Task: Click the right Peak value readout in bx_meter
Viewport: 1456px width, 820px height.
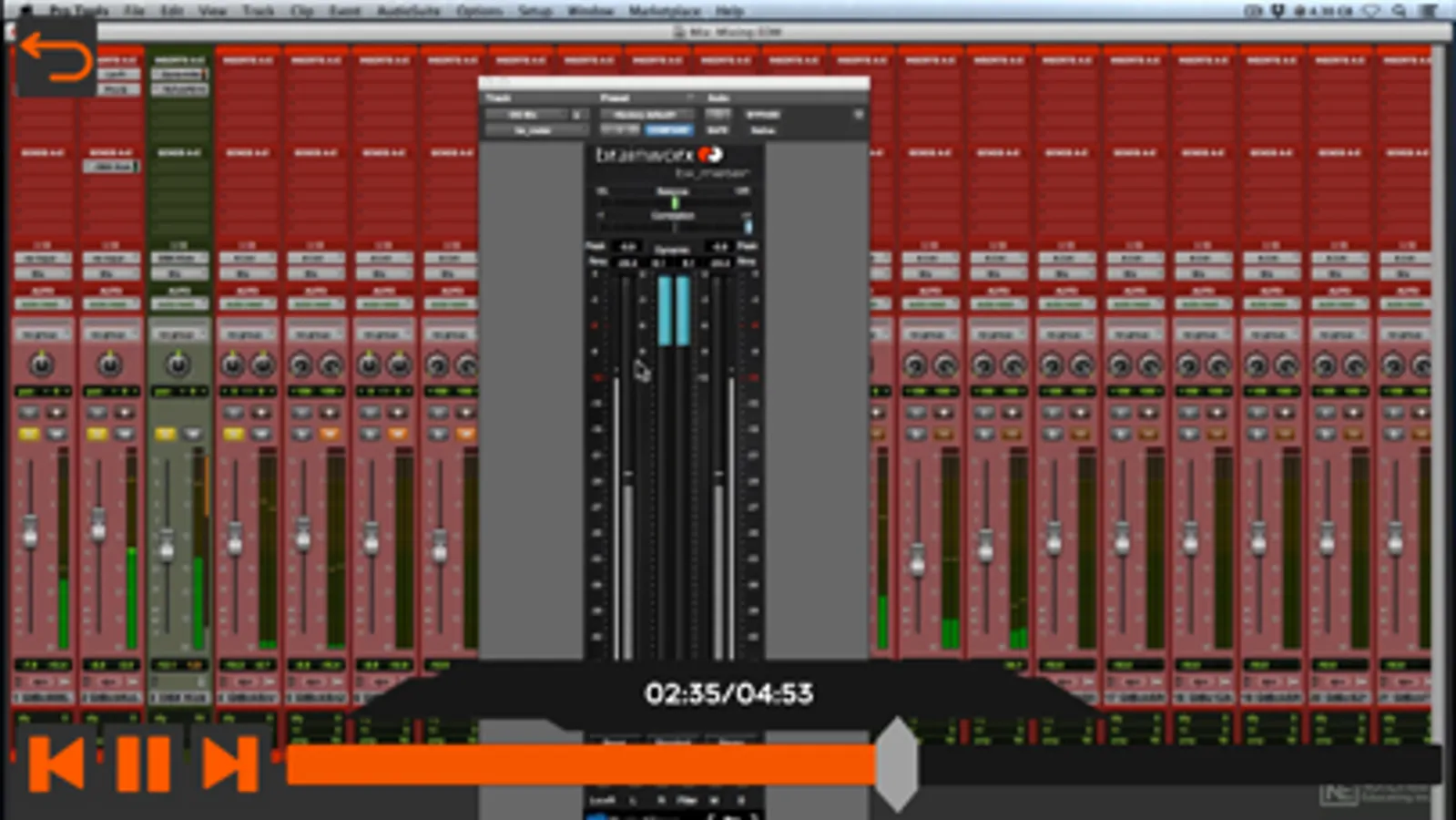Action: [x=720, y=246]
